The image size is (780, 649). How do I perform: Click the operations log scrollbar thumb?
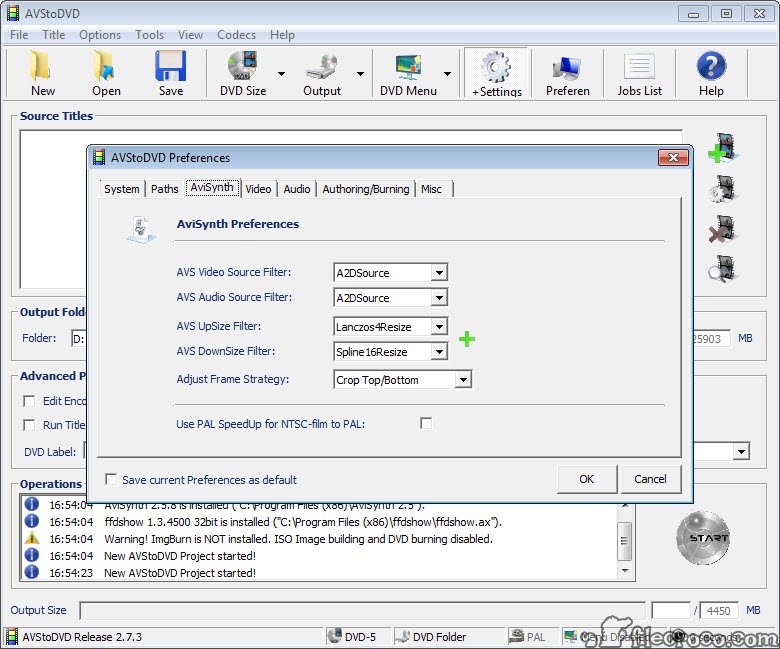(625, 541)
